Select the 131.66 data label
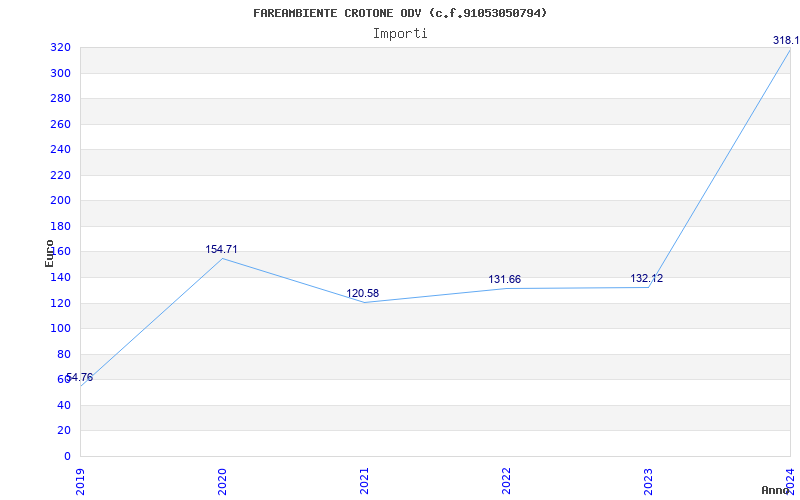Image resolution: width=800 pixels, height=500 pixels. click(505, 280)
